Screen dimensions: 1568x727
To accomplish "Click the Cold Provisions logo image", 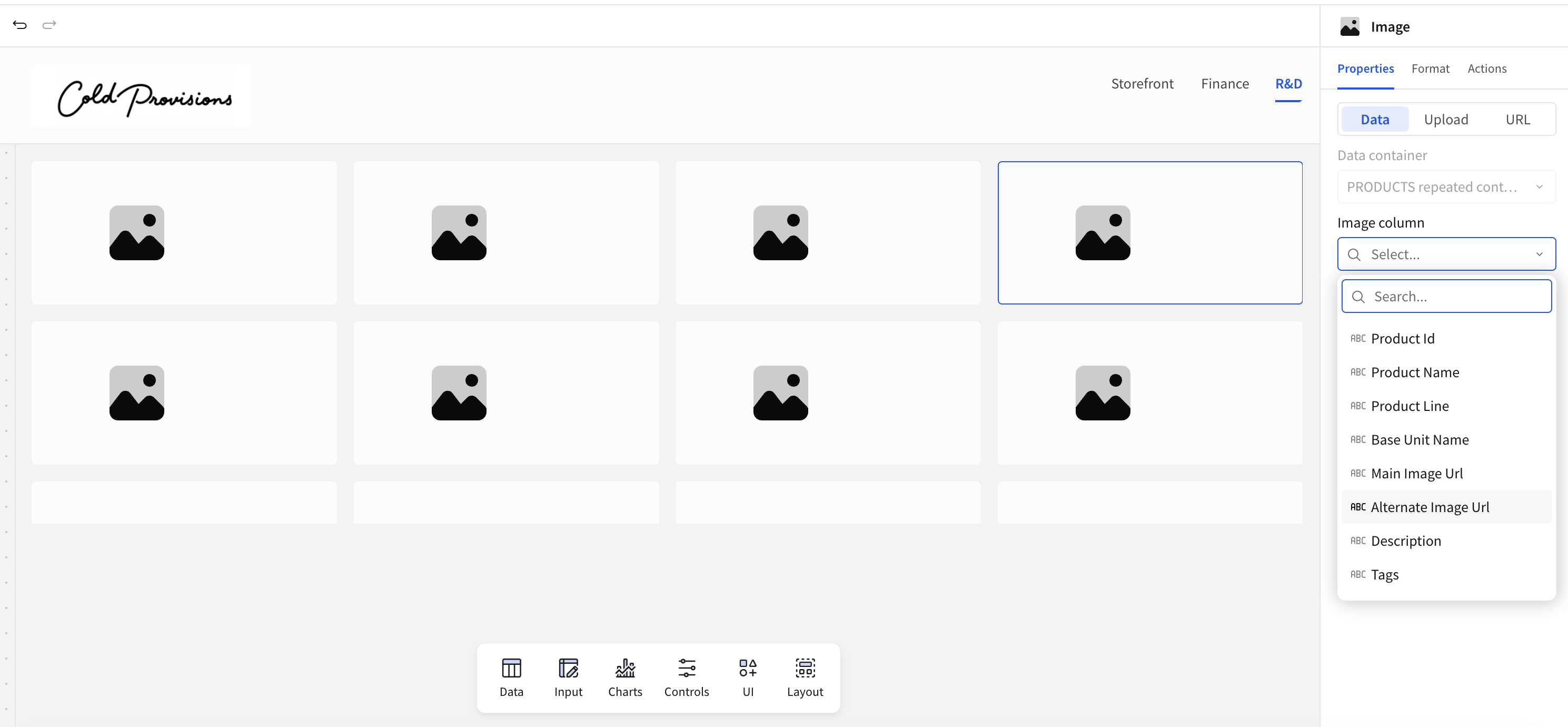I will pyautogui.click(x=144, y=97).
